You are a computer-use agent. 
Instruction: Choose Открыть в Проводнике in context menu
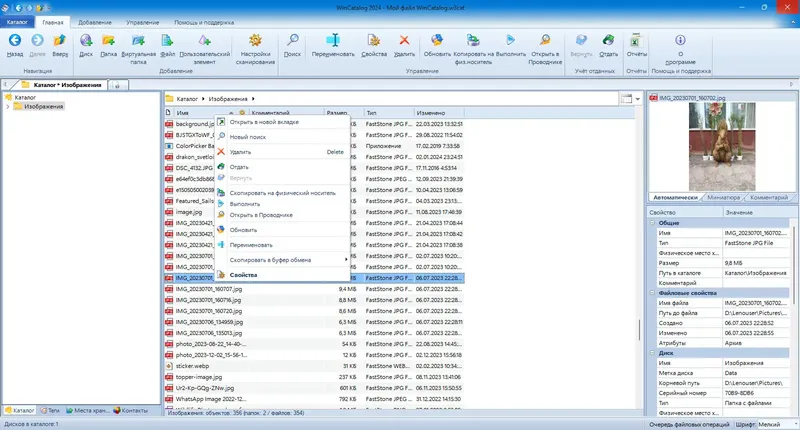pyautogui.click(x=283, y=215)
